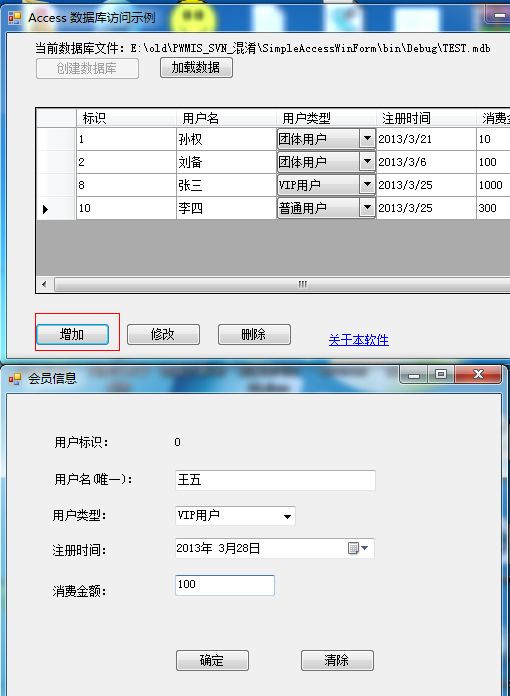Viewport: 510px width, 696px height.
Task: Select the 注册时间 column header
Action: click(426, 118)
